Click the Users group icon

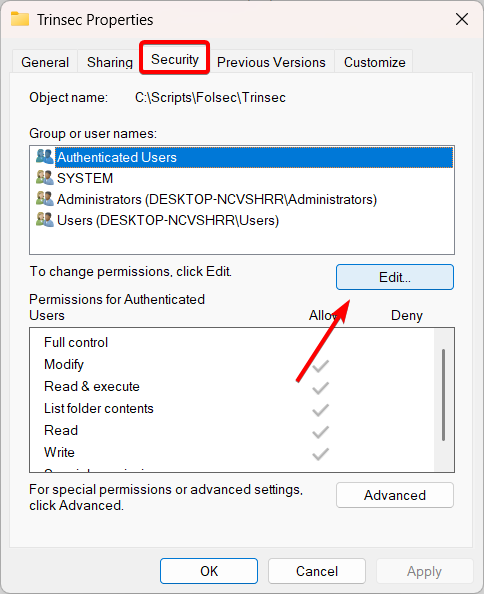coord(45,219)
